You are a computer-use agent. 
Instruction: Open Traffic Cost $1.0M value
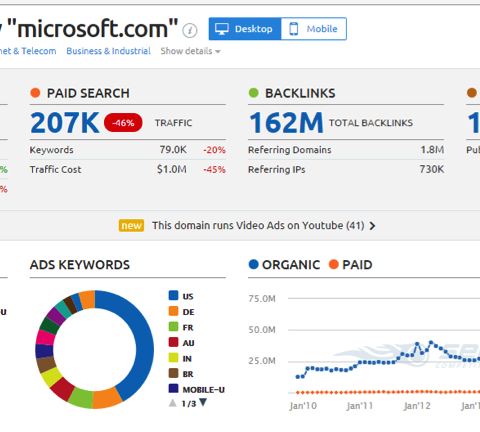click(172, 169)
